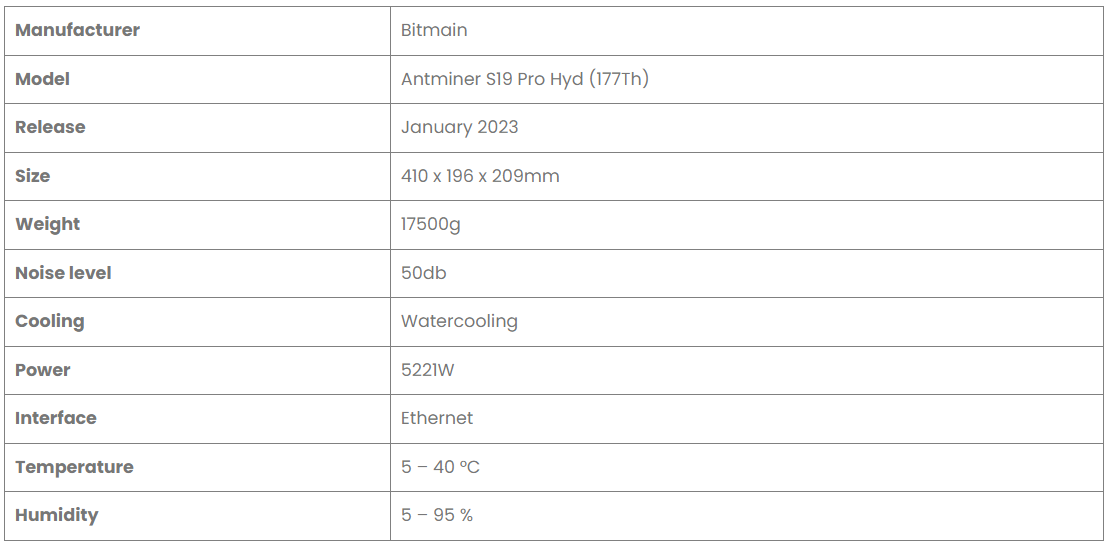Click the Release row label
The image size is (1109, 550).
tap(50, 127)
